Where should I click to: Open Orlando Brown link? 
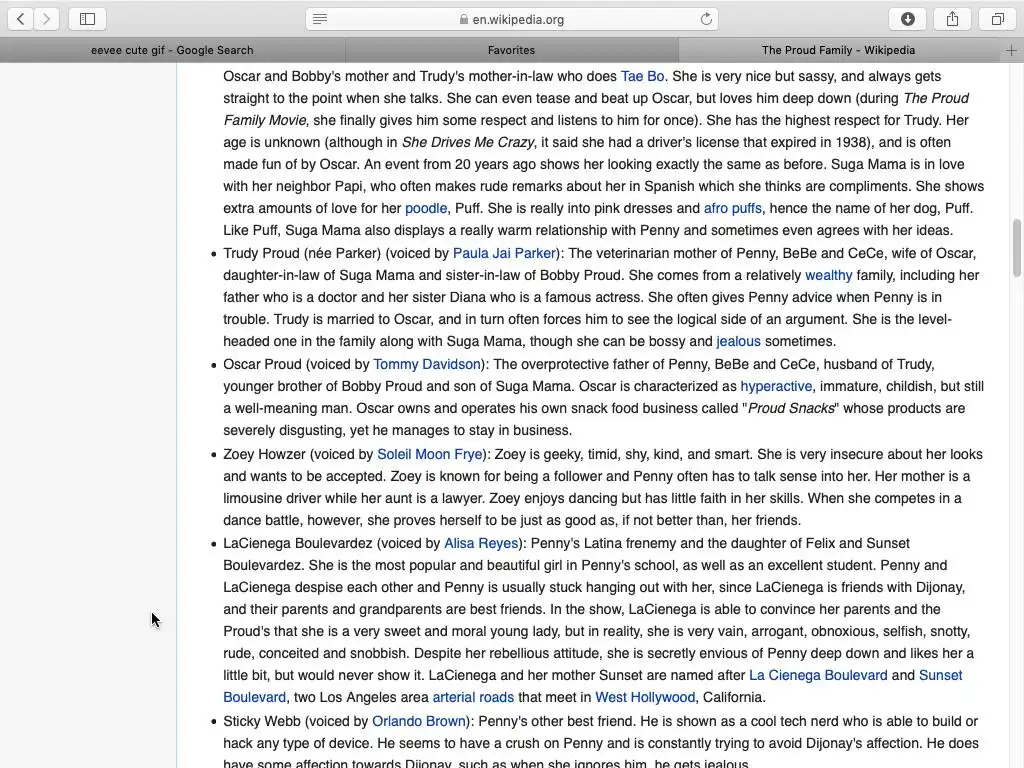click(419, 722)
